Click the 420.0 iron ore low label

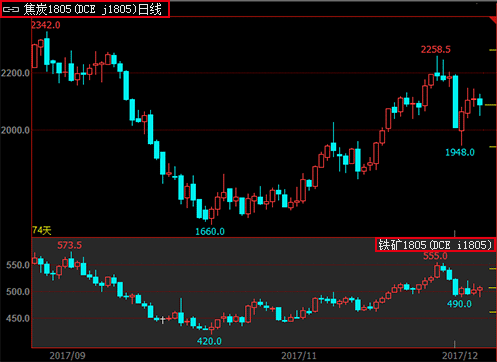[209, 341]
